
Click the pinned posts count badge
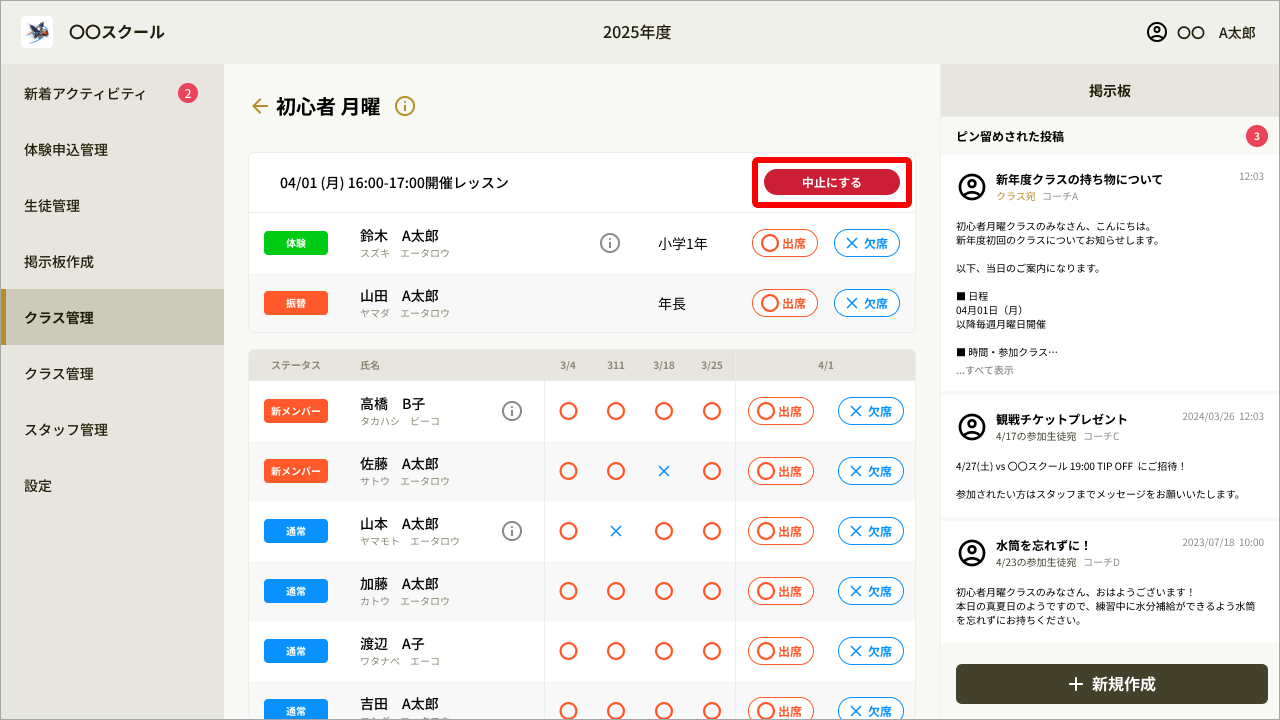point(1256,136)
